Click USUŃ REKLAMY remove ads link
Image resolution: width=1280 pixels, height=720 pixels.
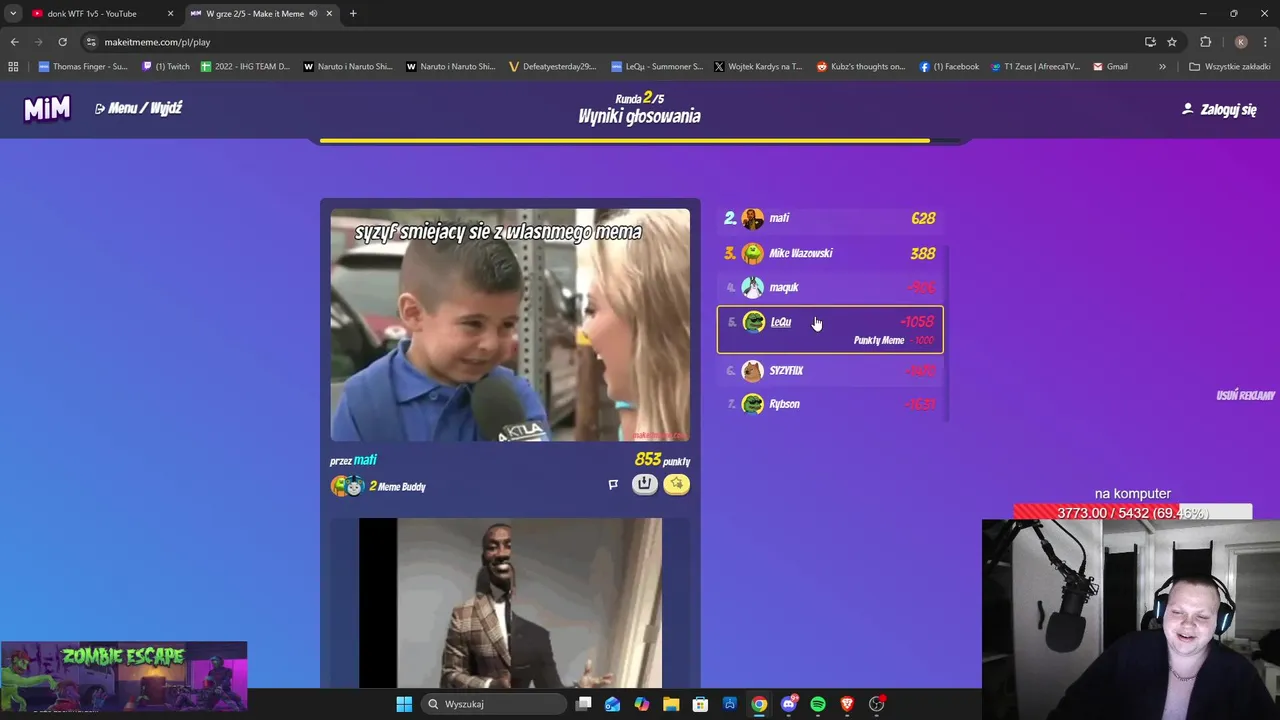pyautogui.click(x=1245, y=396)
